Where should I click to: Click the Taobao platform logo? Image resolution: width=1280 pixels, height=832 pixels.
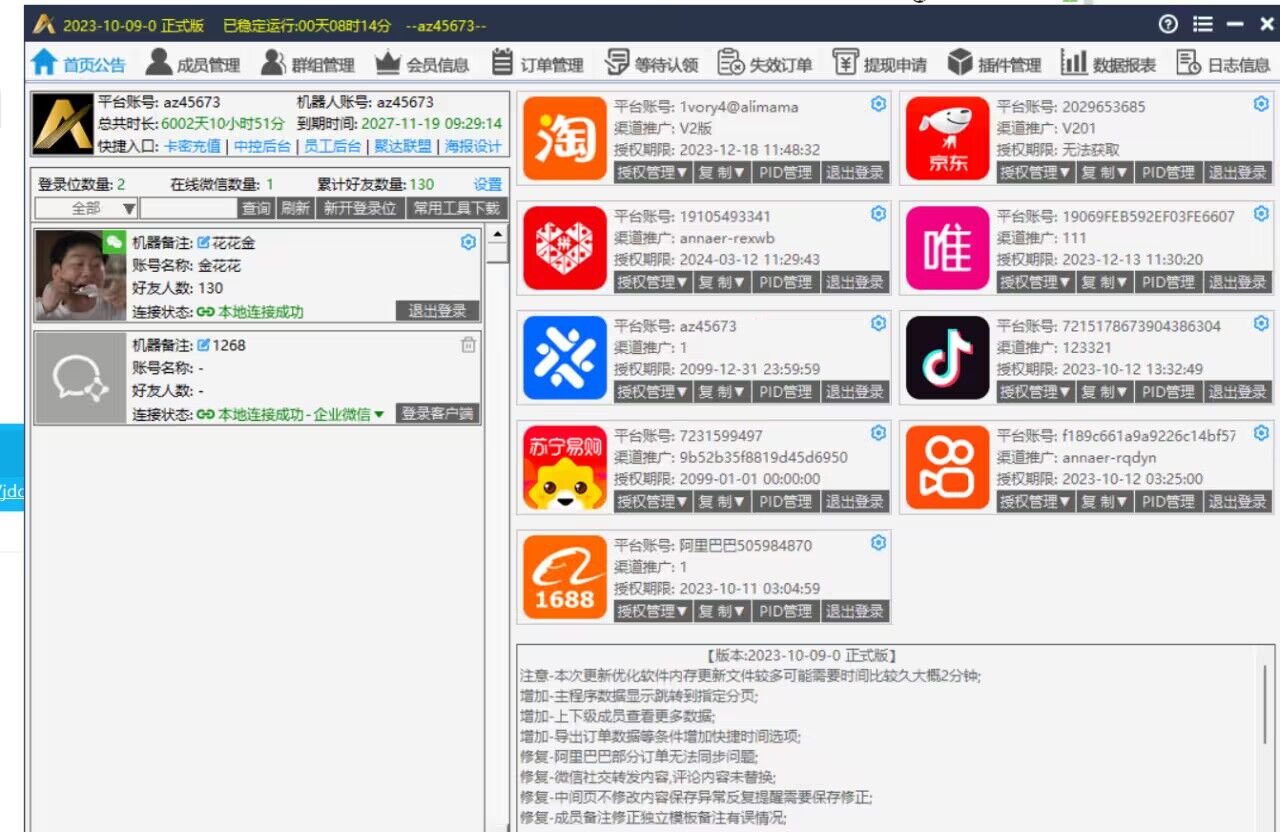(x=565, y=139)
